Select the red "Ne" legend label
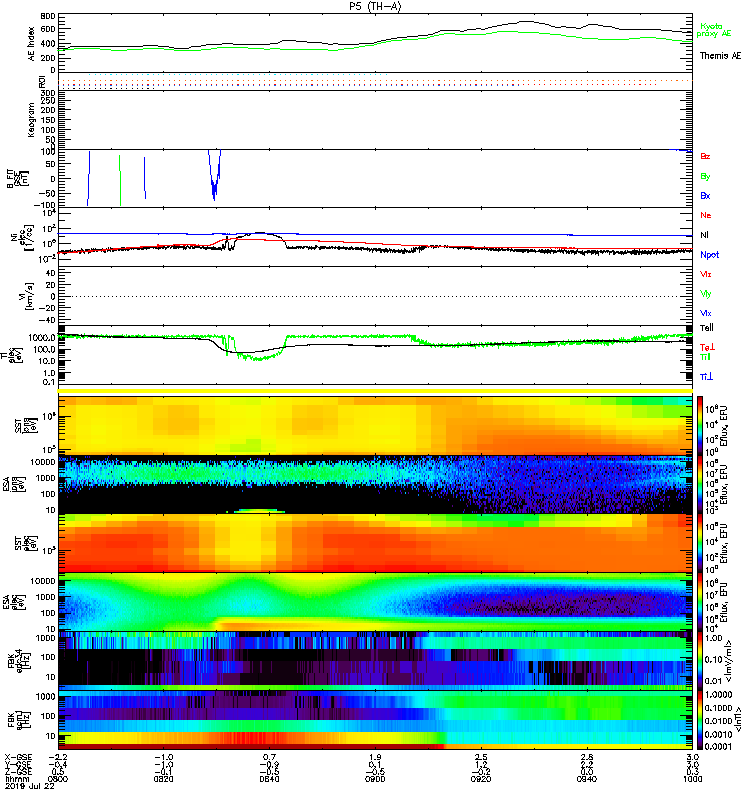The image size is (750, 800). click(x=705, y=215)
